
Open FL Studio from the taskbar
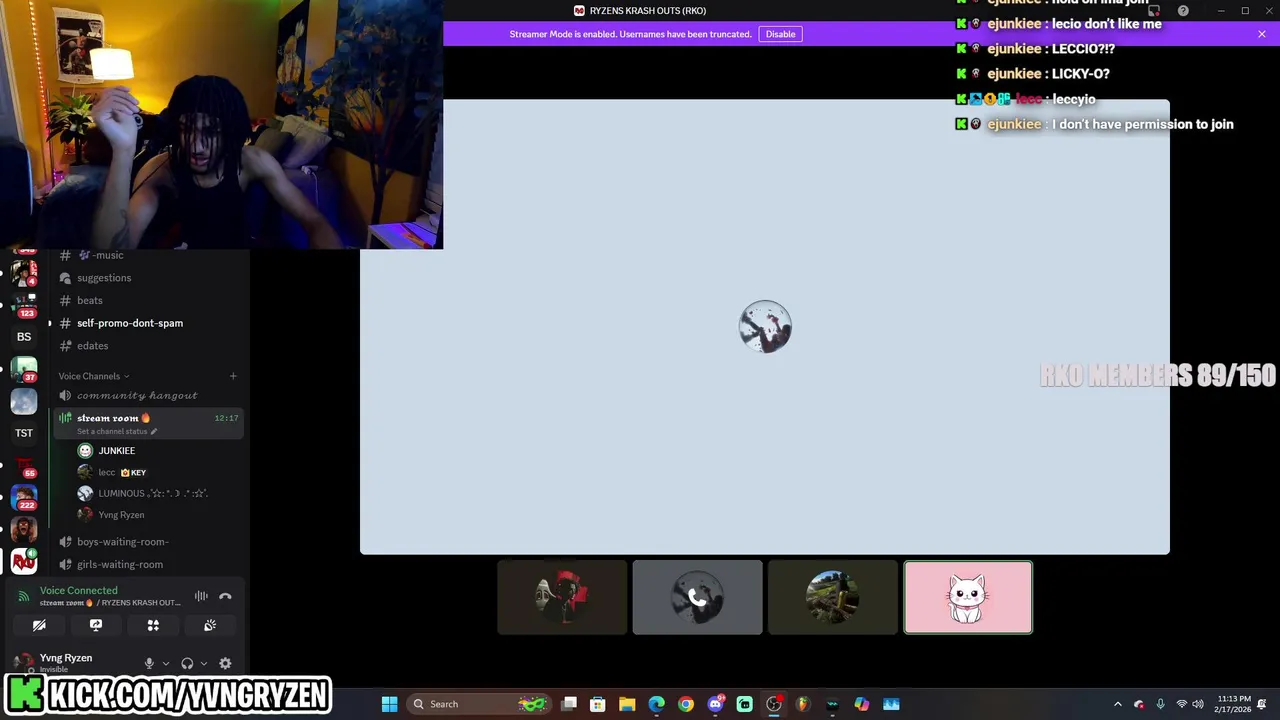(803, 704)
